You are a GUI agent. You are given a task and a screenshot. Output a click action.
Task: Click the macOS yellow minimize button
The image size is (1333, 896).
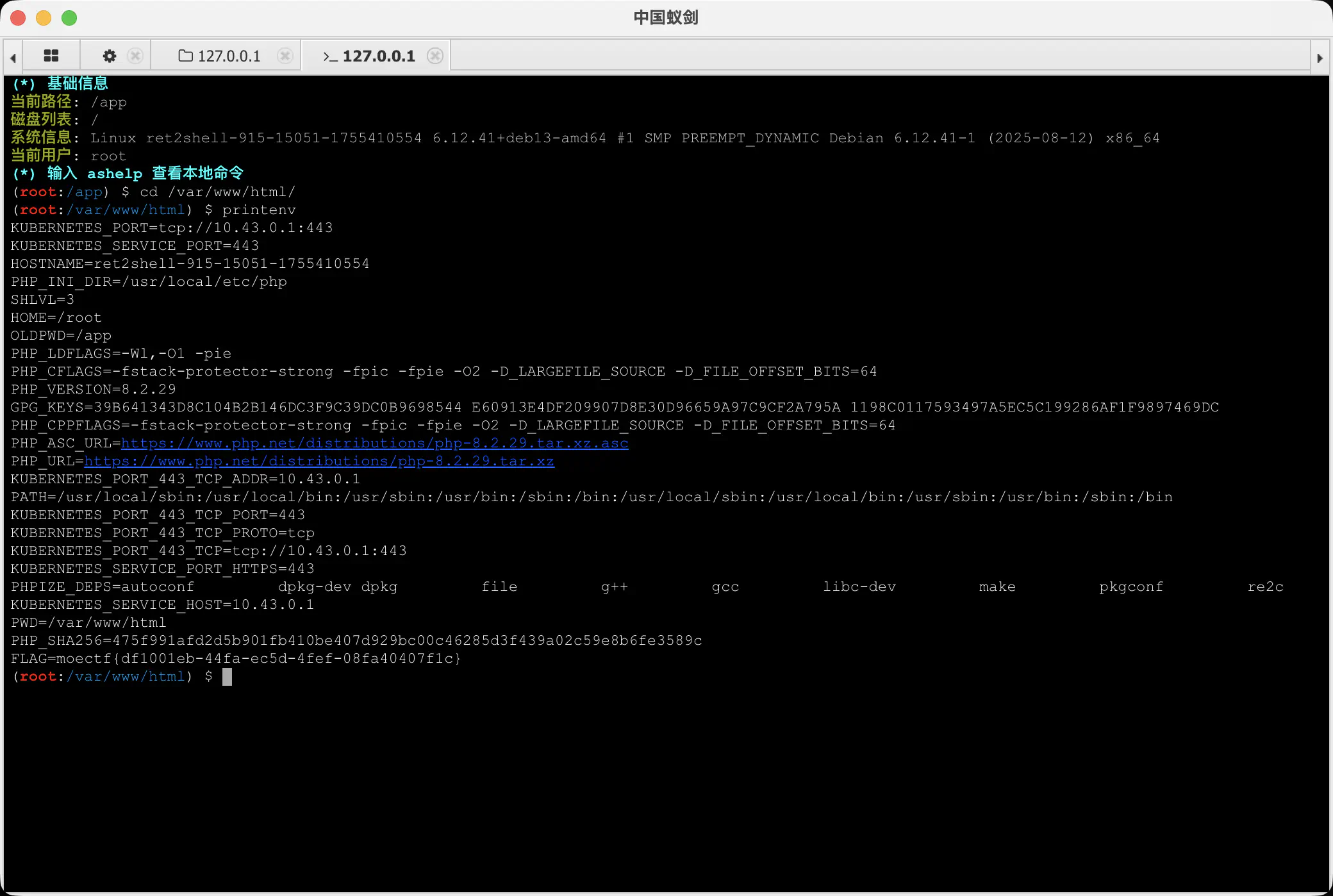[x=44, y=18]
